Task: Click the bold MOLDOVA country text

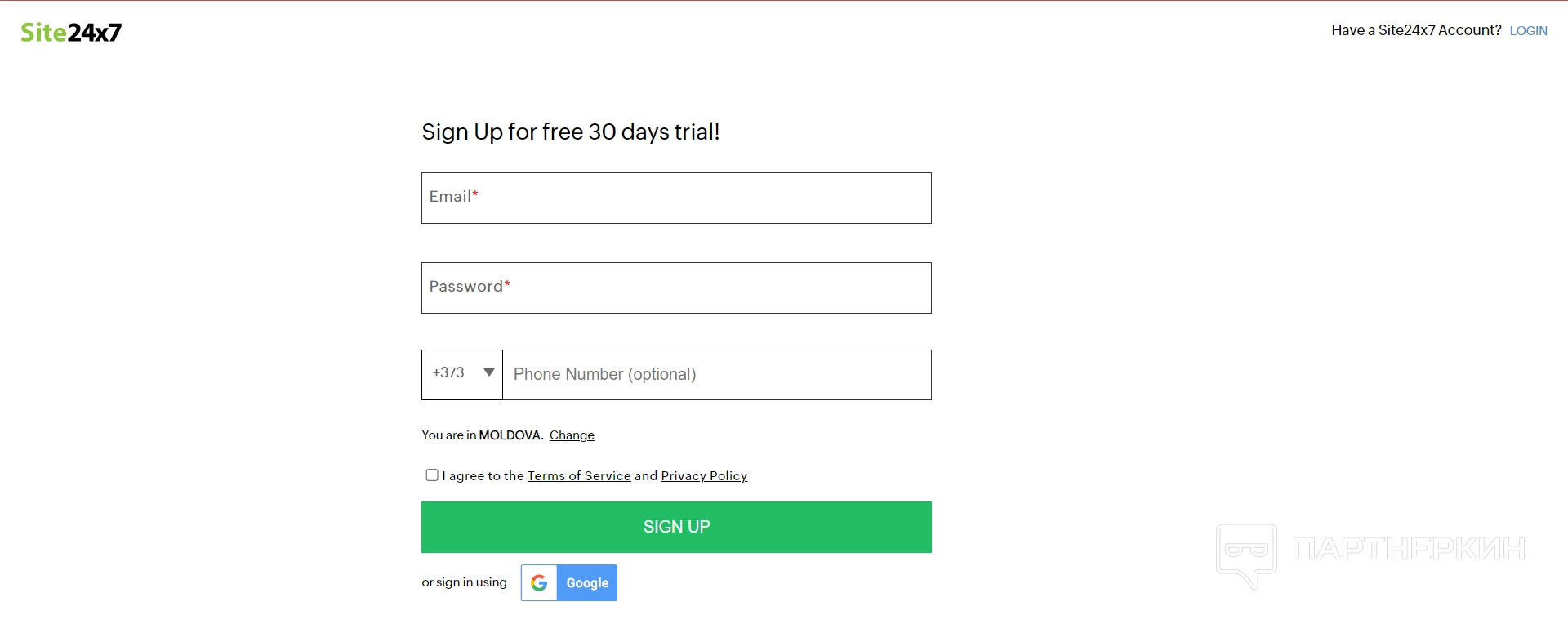Action: tap(510, 435)
